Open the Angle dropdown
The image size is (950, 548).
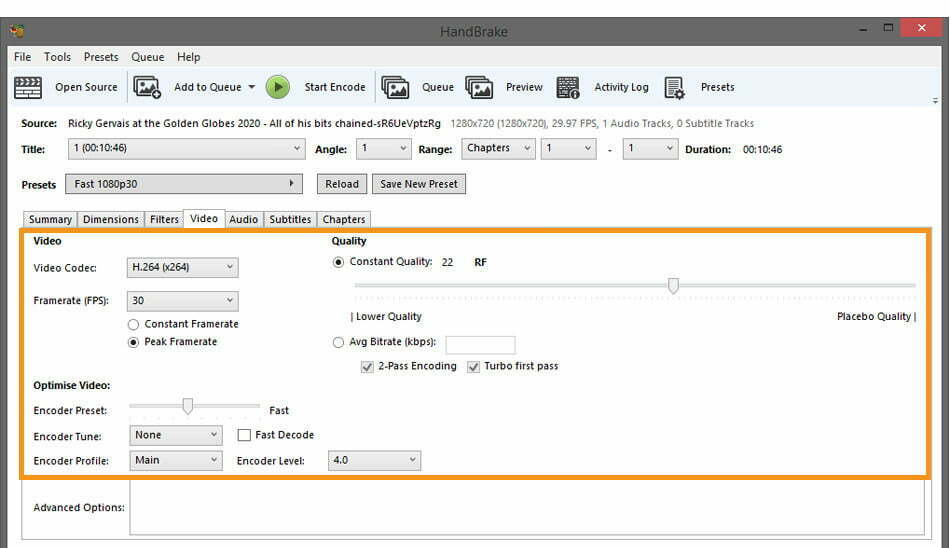[x=384, y=149]
